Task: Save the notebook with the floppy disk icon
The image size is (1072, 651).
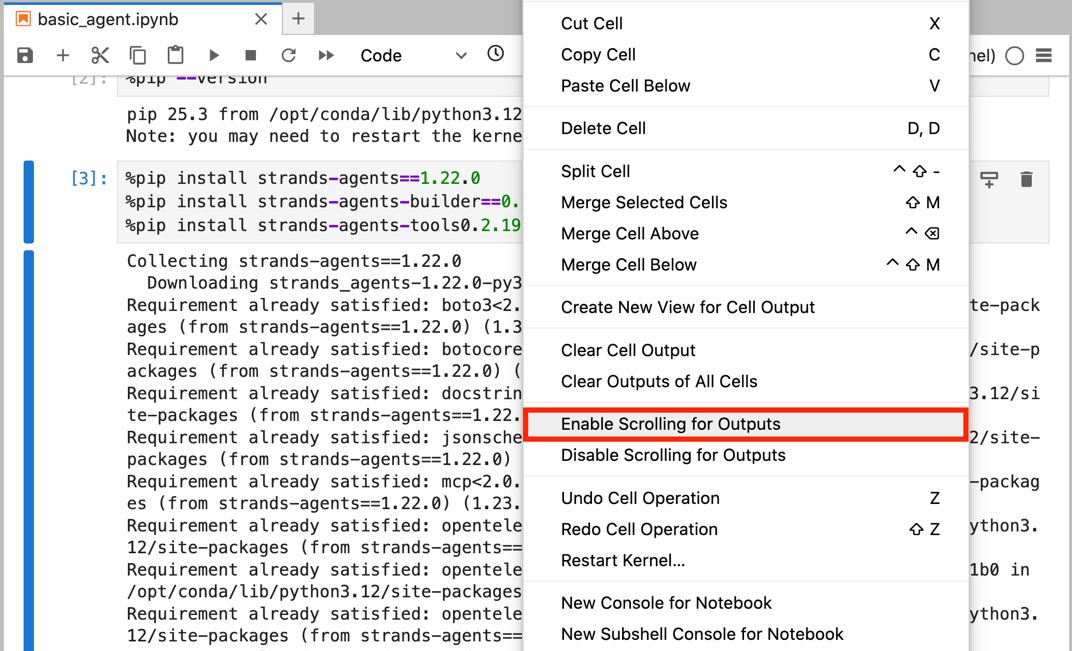Action: (x=25, y=55)
